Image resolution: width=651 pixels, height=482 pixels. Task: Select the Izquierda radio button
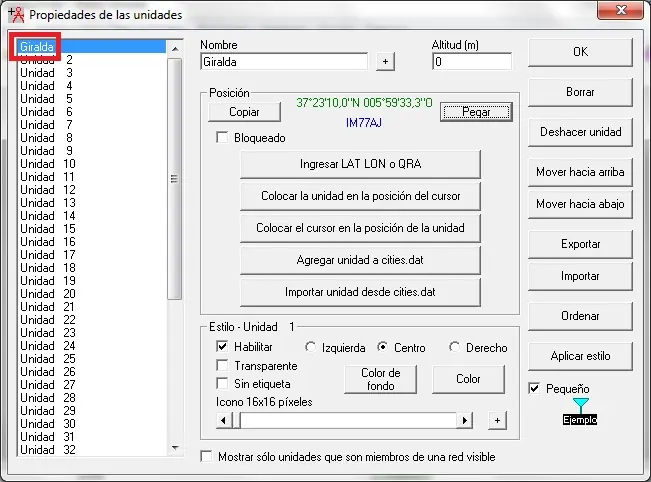pyautogui.click(x=310, y=347)
